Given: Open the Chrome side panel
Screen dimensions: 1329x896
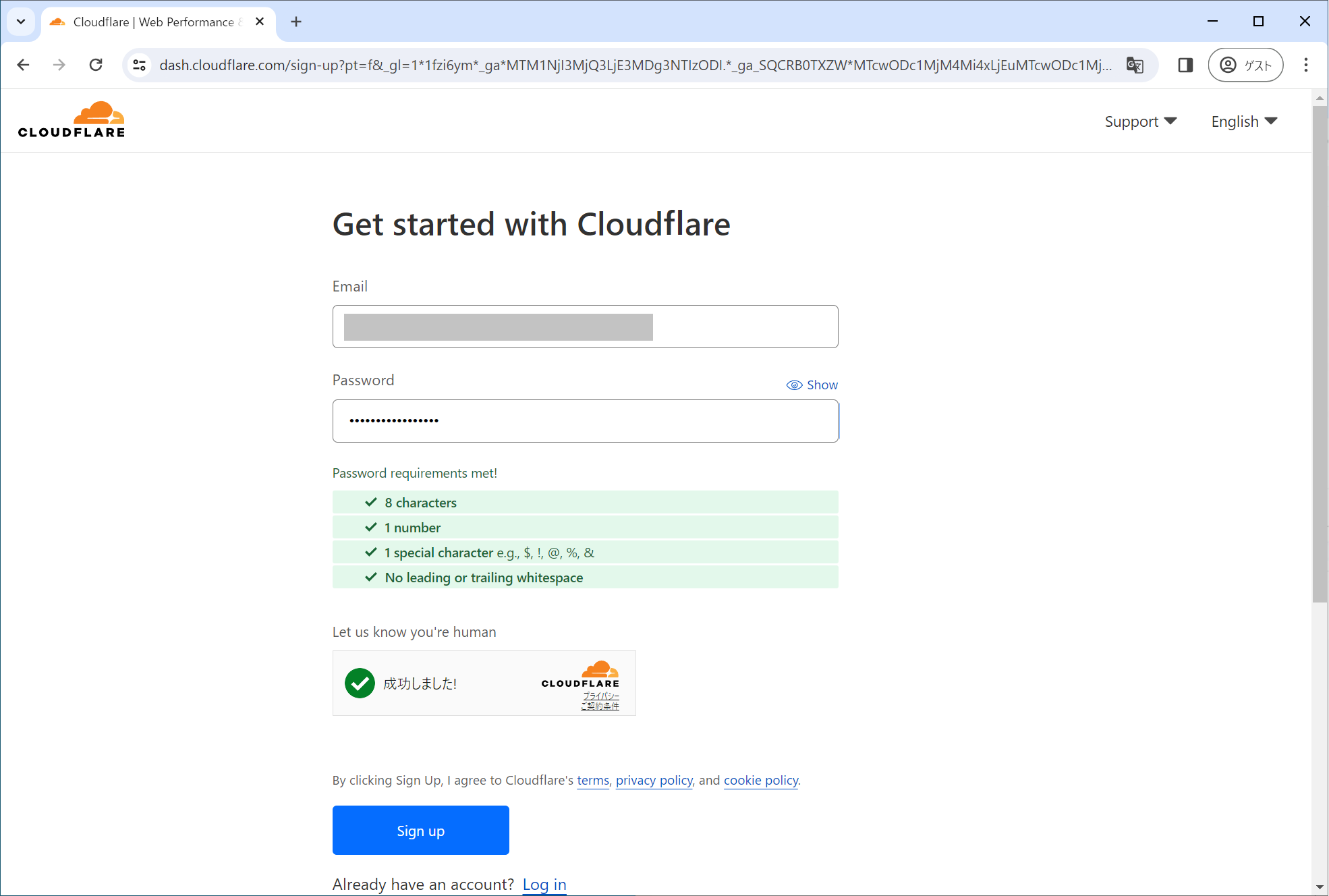Looking at the screenshot, I should [x=1185, y=65].
